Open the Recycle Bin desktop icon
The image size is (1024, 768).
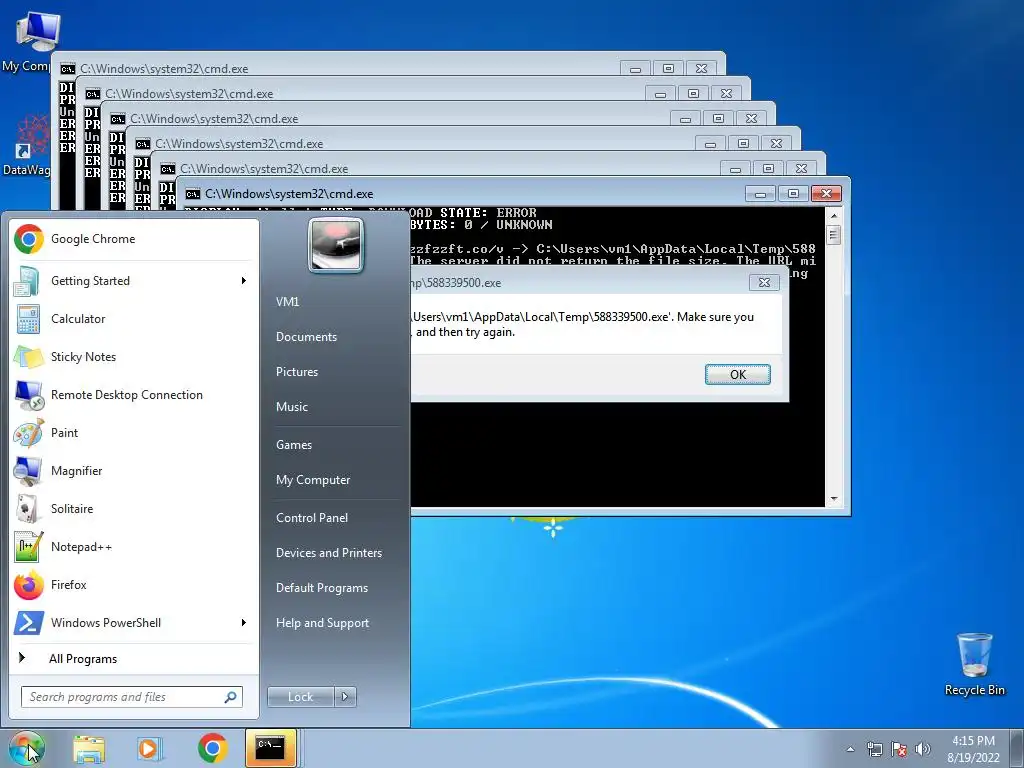pyautogui.click(x=974, y=664)
